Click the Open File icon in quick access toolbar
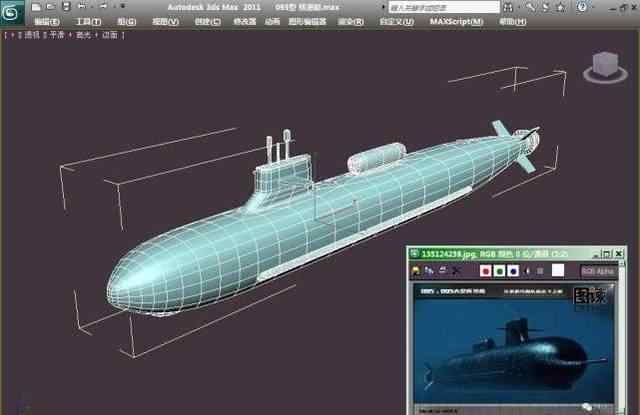 (51, 6)
